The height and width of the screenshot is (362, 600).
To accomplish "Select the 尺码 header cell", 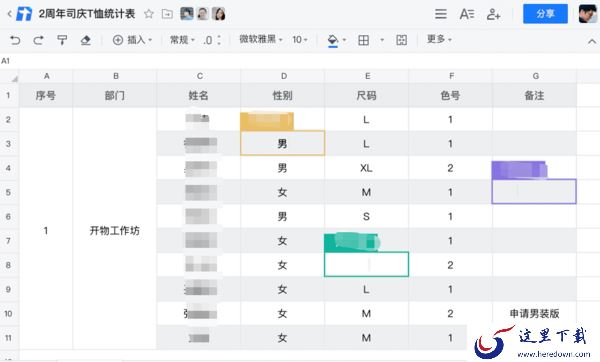I will click(367, 95).
